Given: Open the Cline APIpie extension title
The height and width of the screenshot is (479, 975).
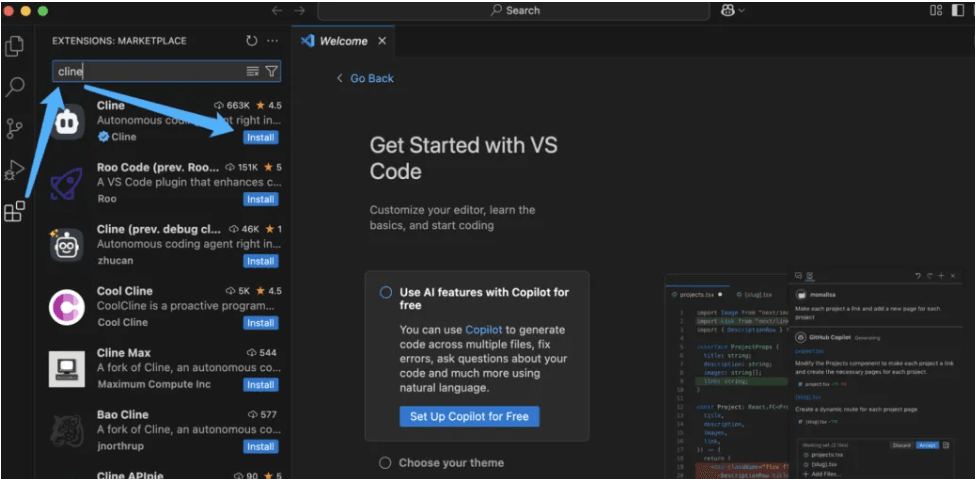Looking at the screenshot, I should click(x=130, y=475).
